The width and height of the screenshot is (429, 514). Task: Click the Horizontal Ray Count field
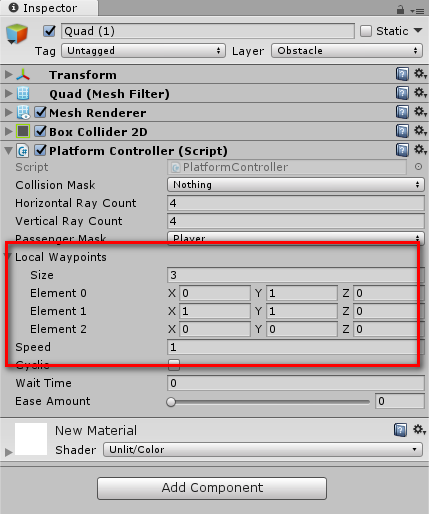(x=296, y=203)
